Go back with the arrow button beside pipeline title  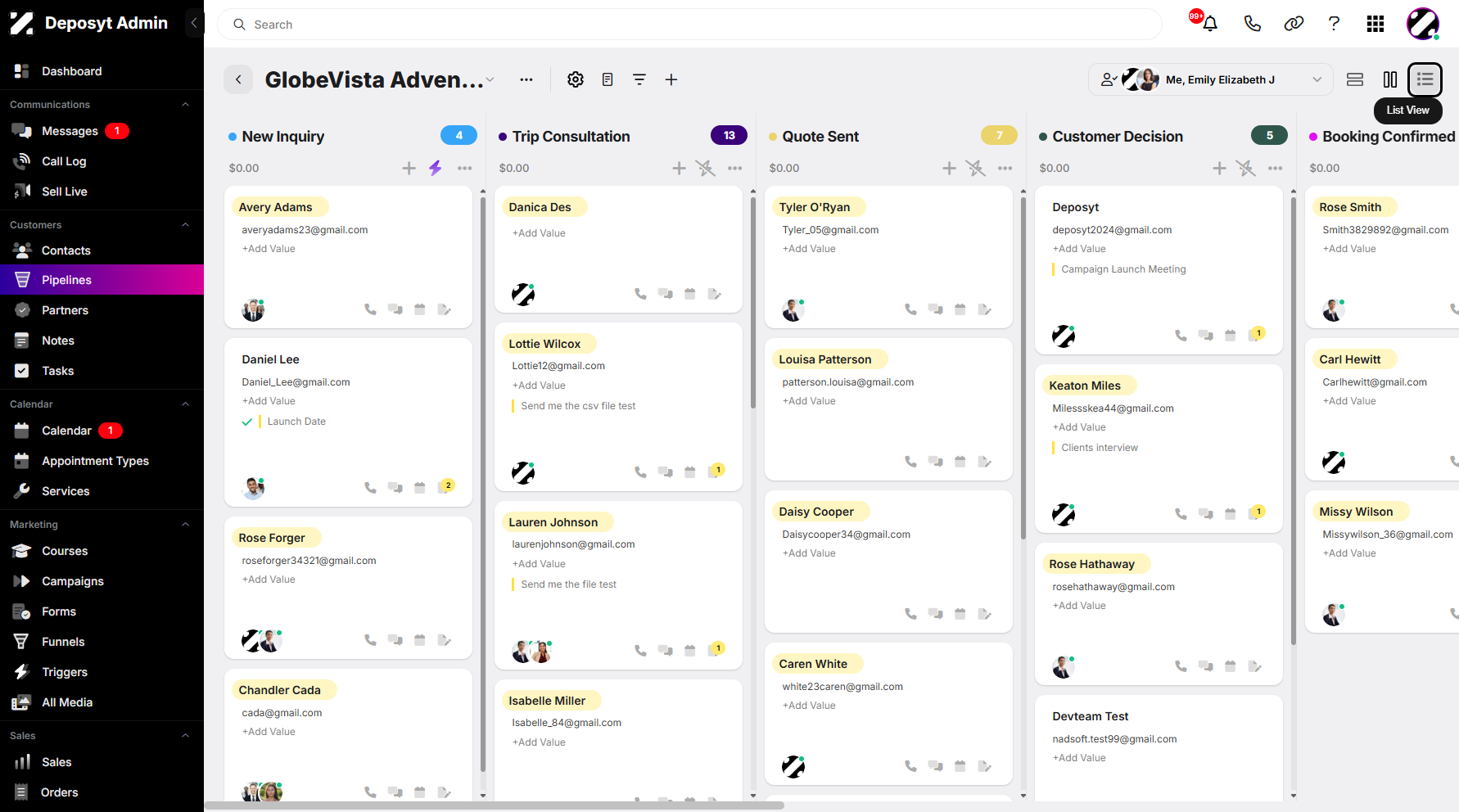click(x=238, y=79)
